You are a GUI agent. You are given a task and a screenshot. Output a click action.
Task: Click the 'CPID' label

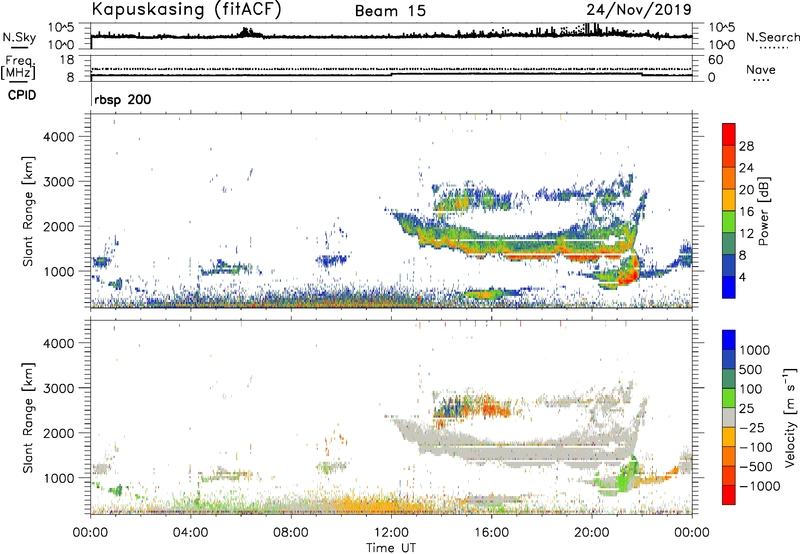(21, 95)
